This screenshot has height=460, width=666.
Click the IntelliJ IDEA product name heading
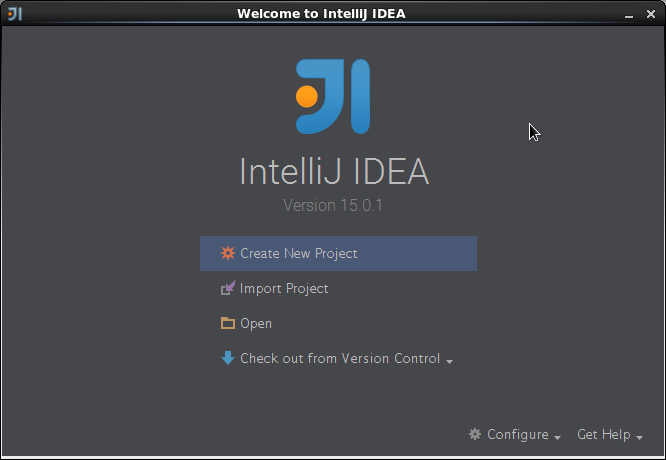coord(334,172)
